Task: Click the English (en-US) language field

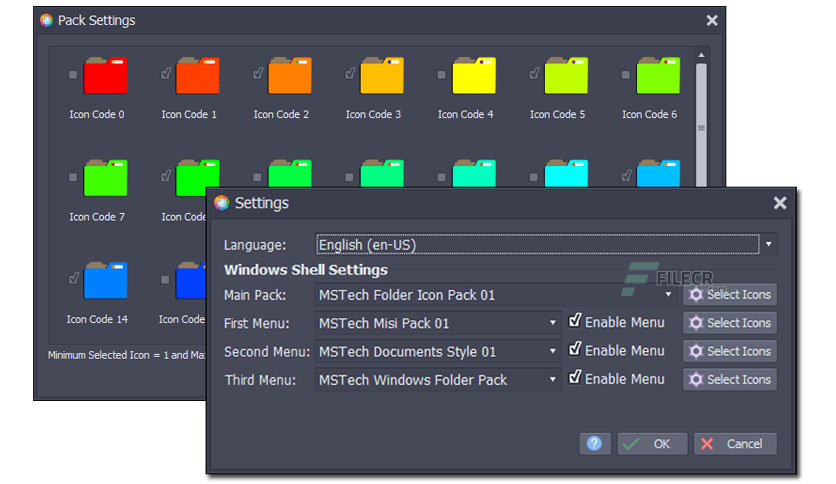Action: click(x=537, y=245)
